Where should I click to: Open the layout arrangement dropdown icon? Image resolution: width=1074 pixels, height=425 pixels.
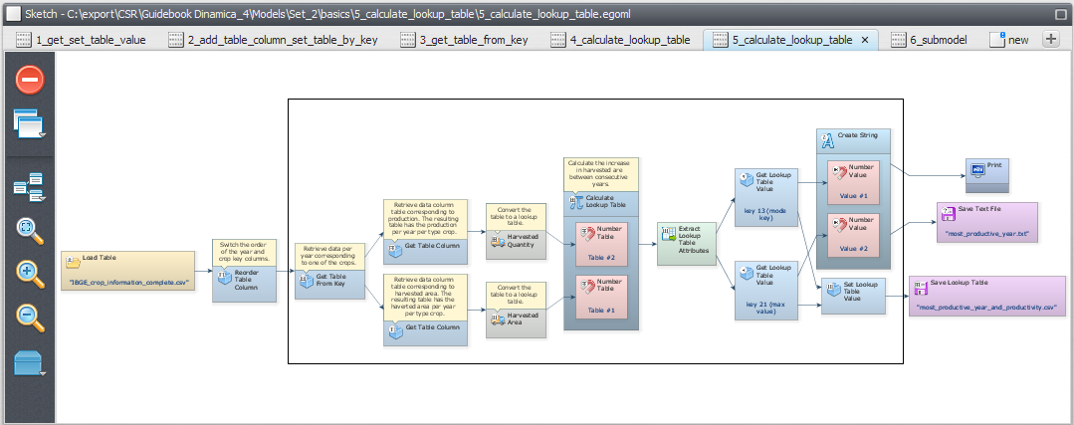tap(29, 186)
